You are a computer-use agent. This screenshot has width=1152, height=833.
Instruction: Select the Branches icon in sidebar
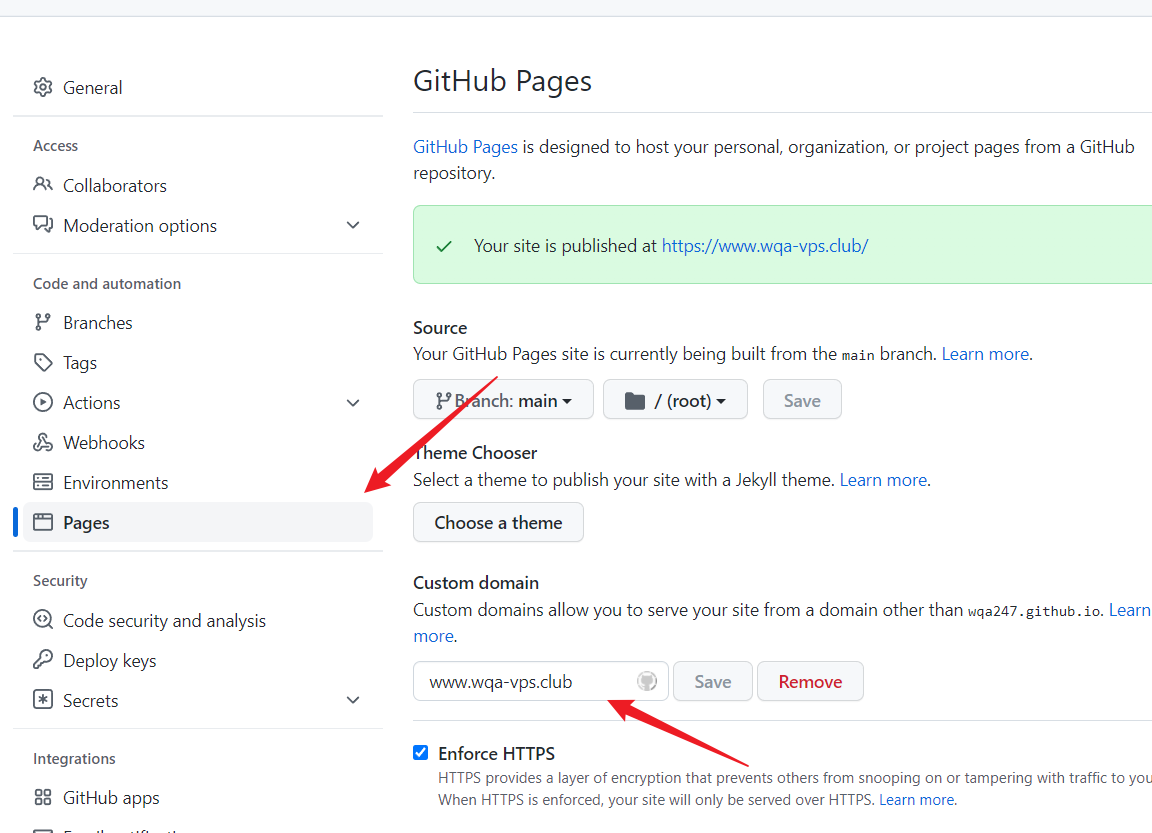pos(43,322)
